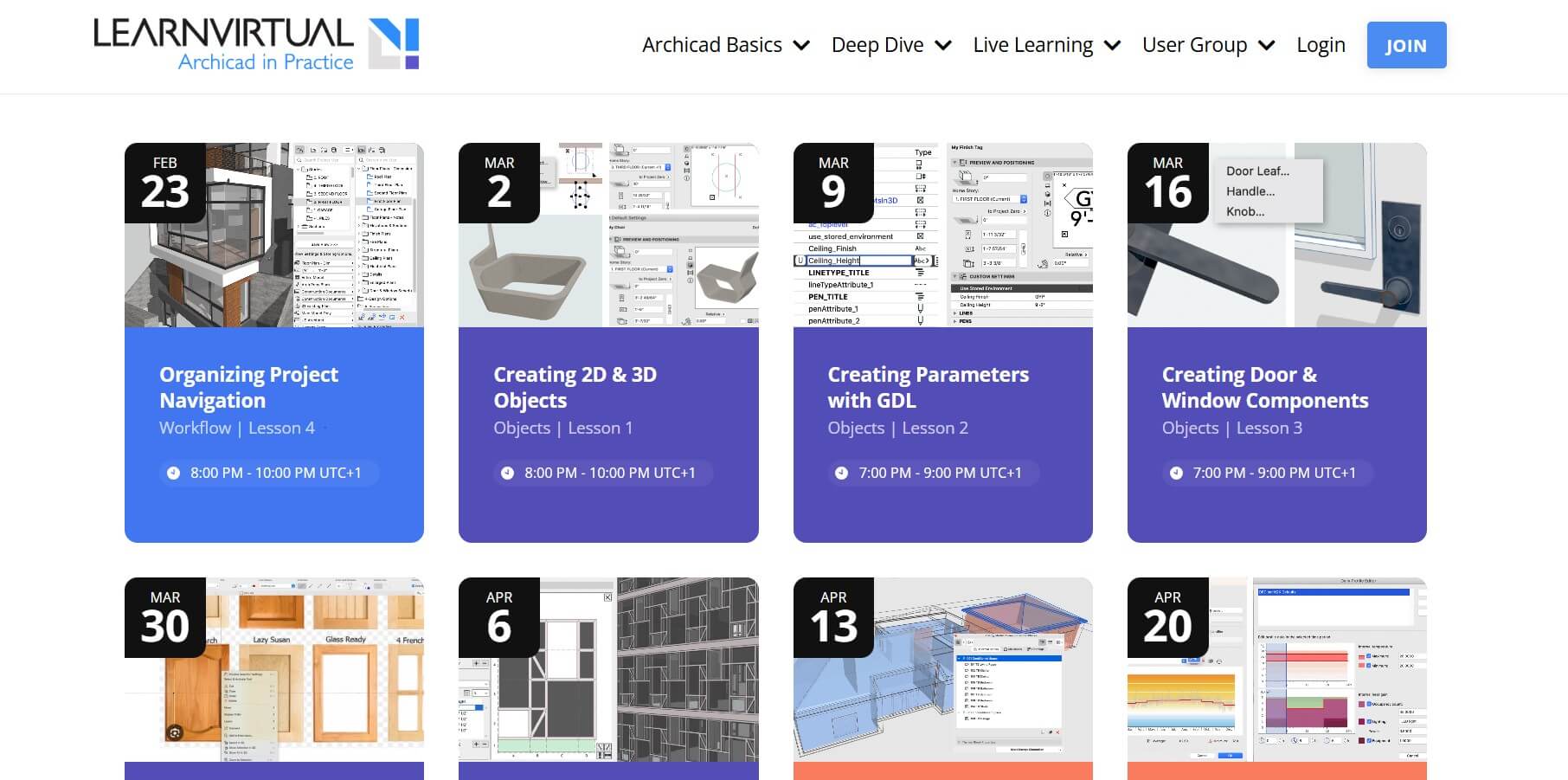This screenshot has width=1568, height=780.
Task: Click the clock icon on Objects Lesson 3
Action: pos(1176,473)
